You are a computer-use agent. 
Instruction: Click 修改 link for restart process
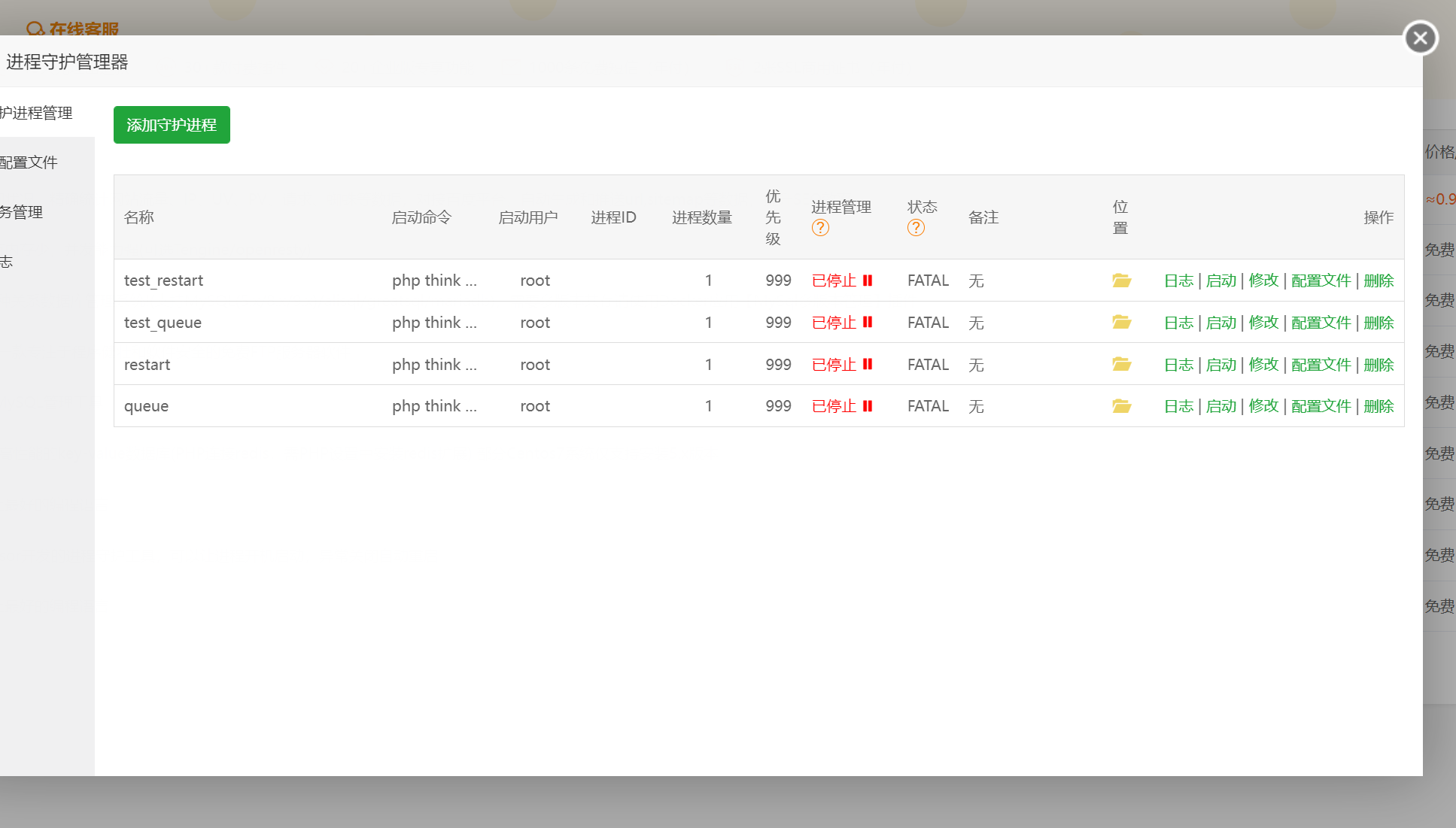pos(1263,365)
